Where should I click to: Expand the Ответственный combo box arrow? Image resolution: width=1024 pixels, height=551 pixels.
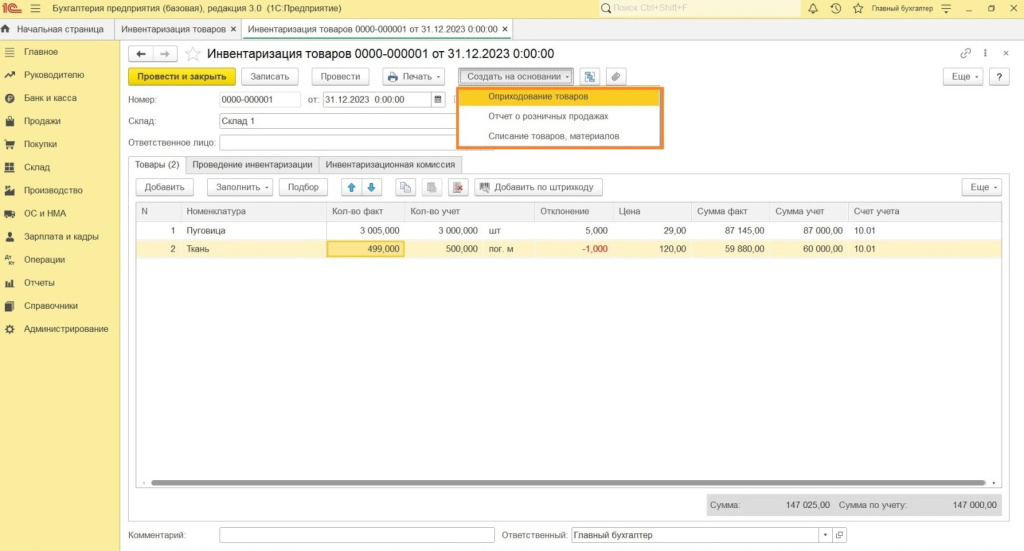[x=824, y=535]
